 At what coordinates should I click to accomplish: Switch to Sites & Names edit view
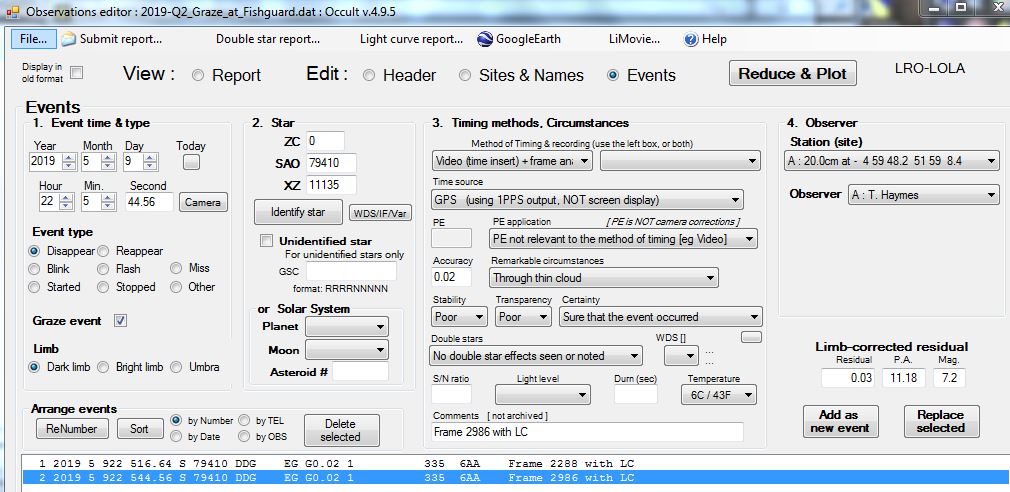click(465, 75)
